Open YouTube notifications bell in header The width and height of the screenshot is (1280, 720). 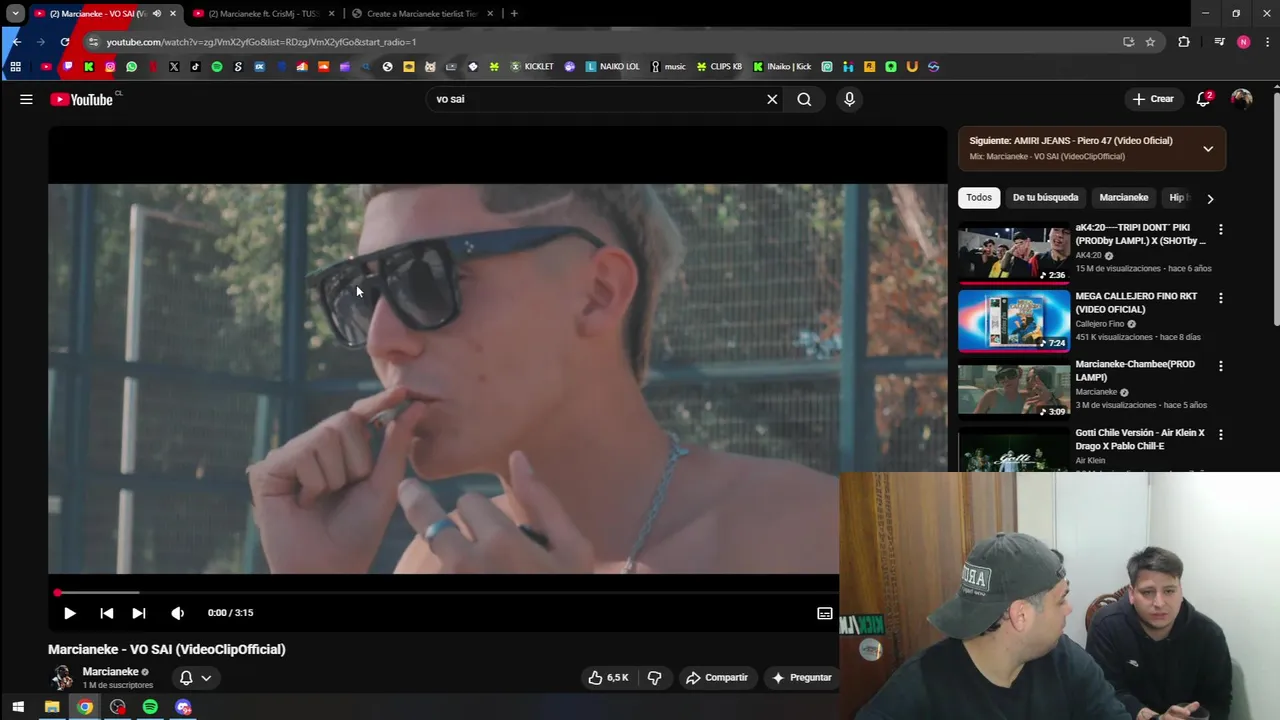click(1204, 99)
